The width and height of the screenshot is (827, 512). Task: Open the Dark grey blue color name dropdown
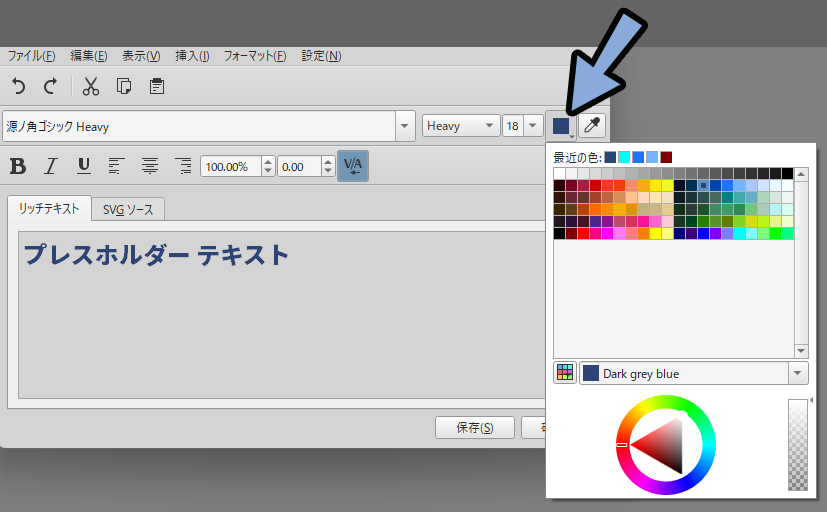tap(798, 373)
